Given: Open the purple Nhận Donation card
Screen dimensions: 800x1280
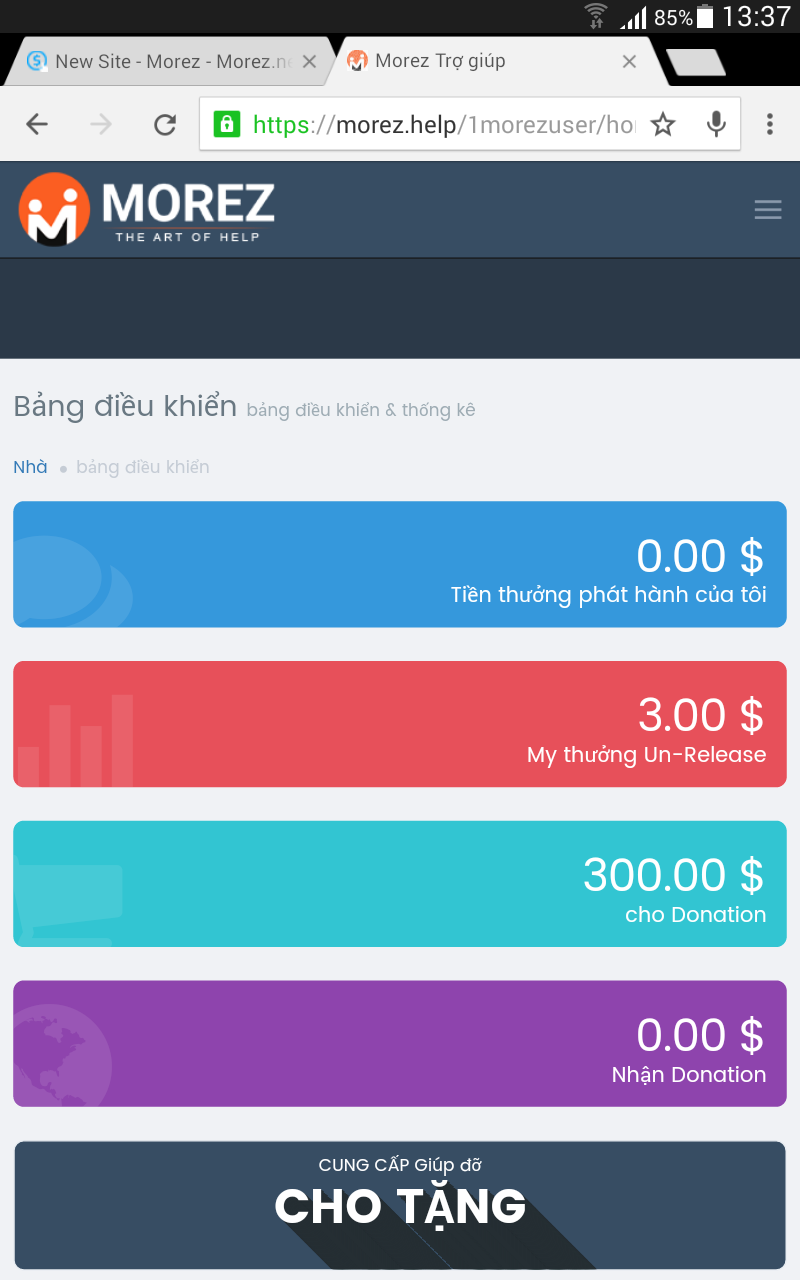Looking at the screenshot, I should click(x=400, y=1044).
